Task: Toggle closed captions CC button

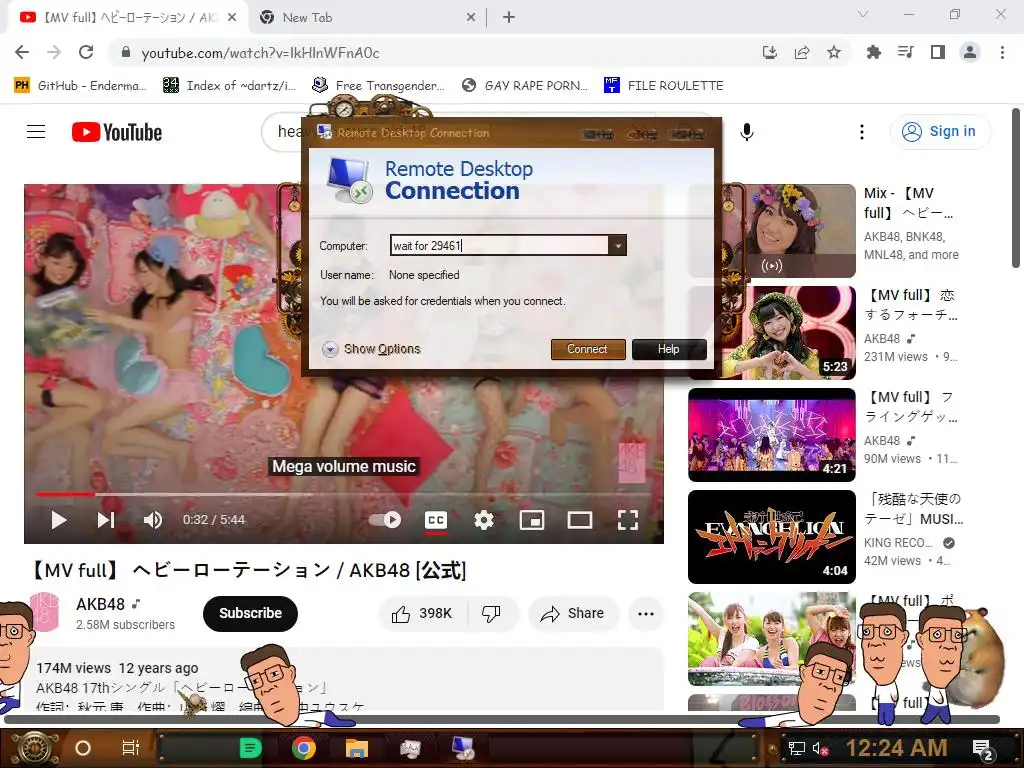Action: coord(436,520)
